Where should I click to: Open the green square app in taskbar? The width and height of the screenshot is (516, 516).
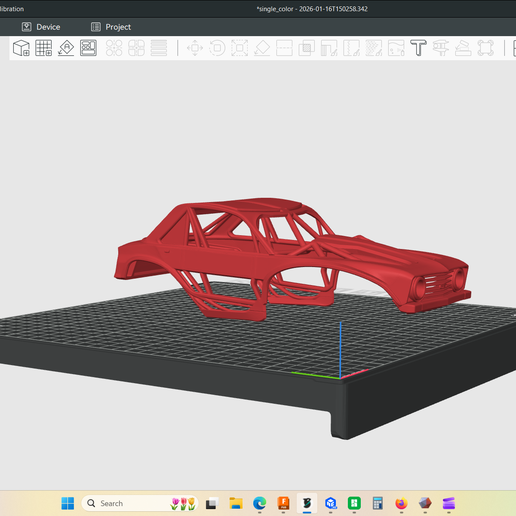[x=354, y=503]
